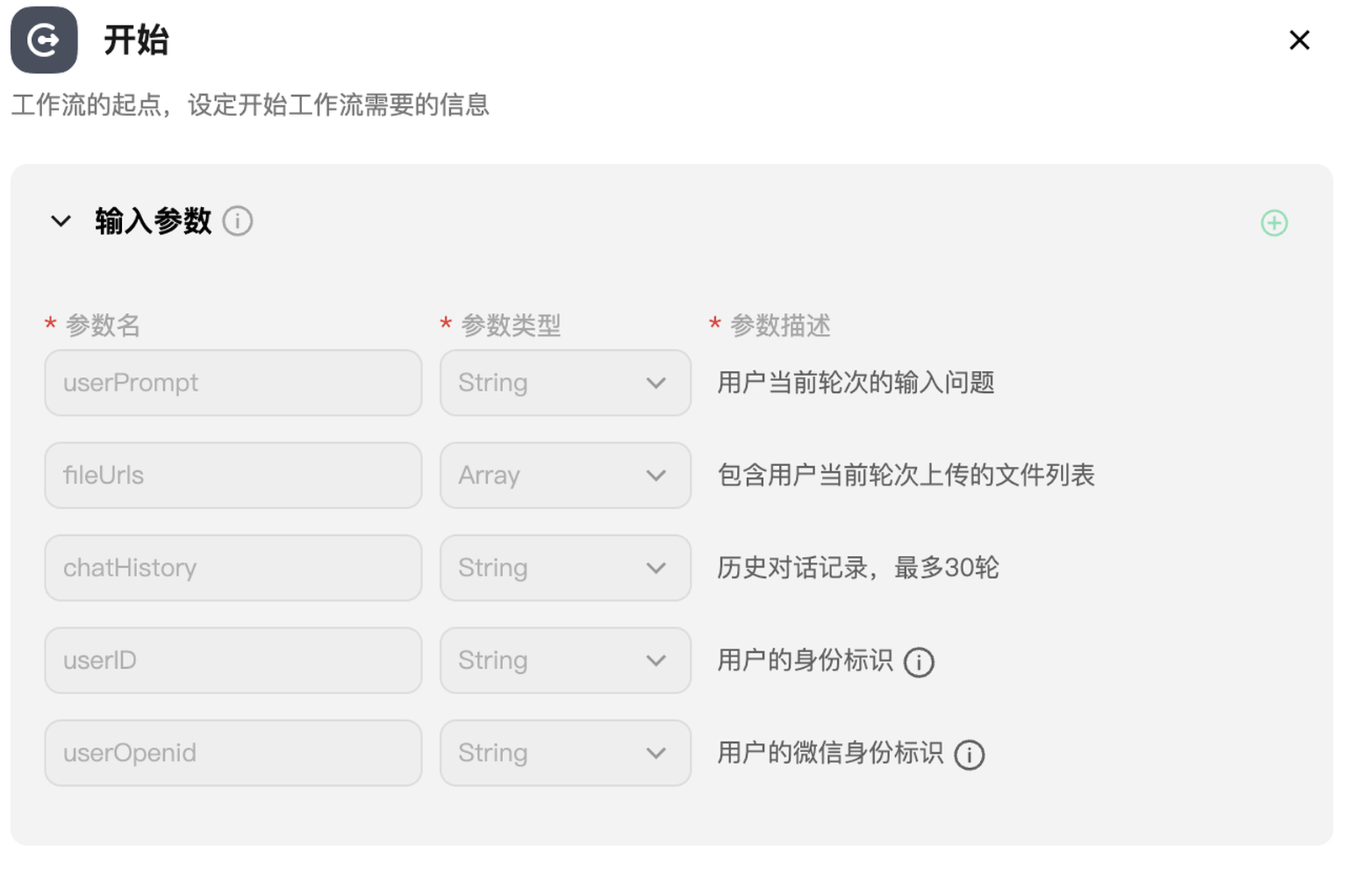This screenshot has width=1346, height=896.
Task: Click the fileUrls parameter name field
Action: coord(233,475)
